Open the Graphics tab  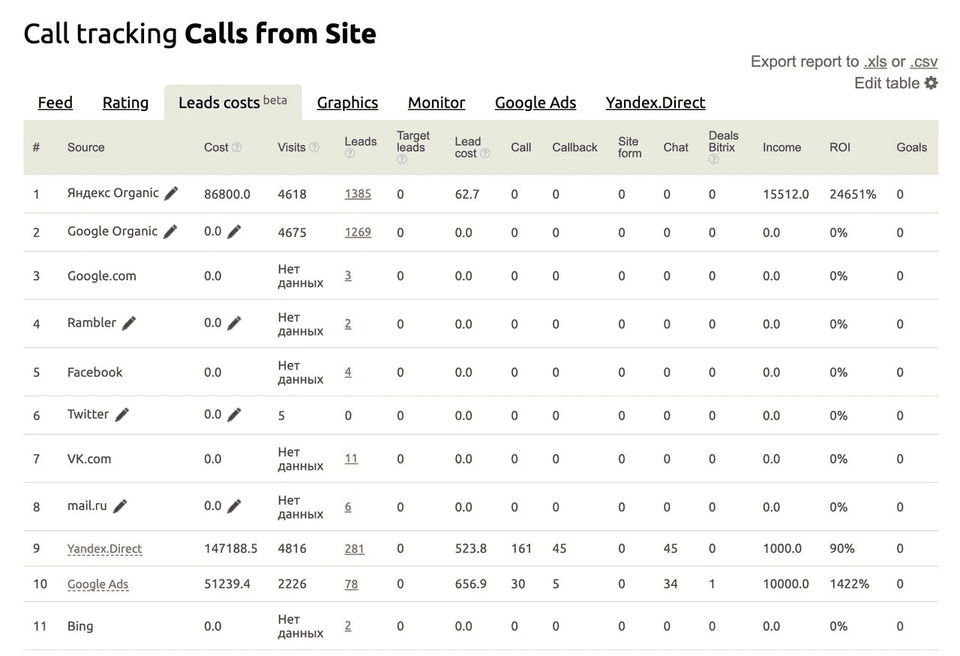click(347, 102)
